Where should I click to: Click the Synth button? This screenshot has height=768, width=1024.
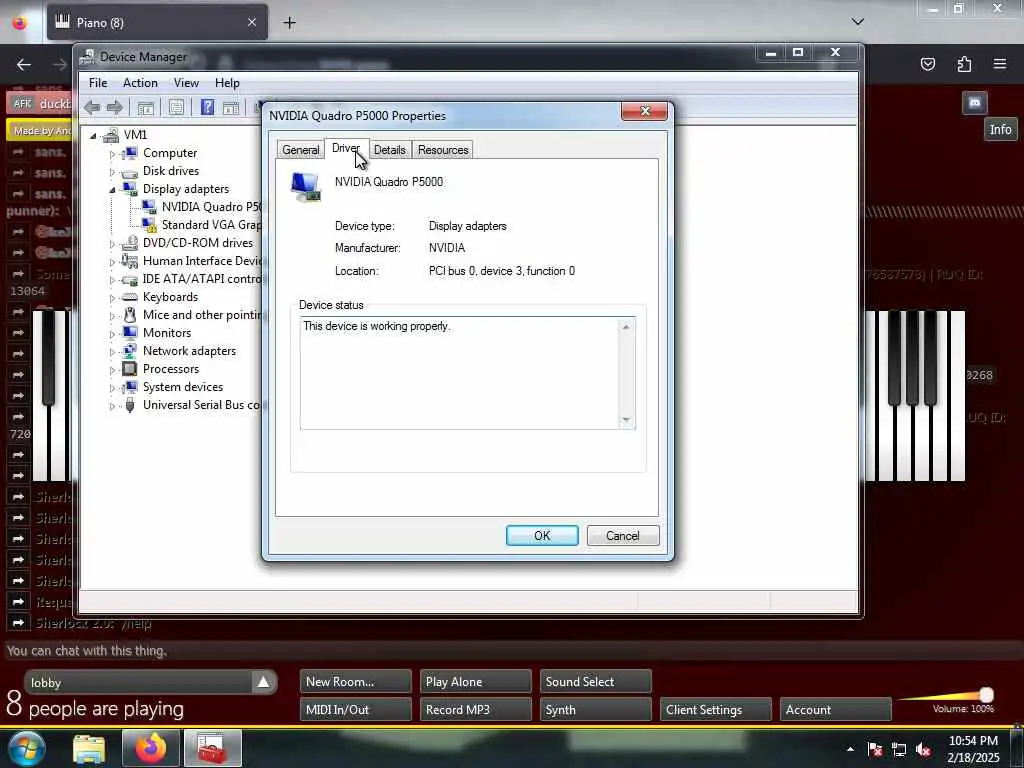596,710
